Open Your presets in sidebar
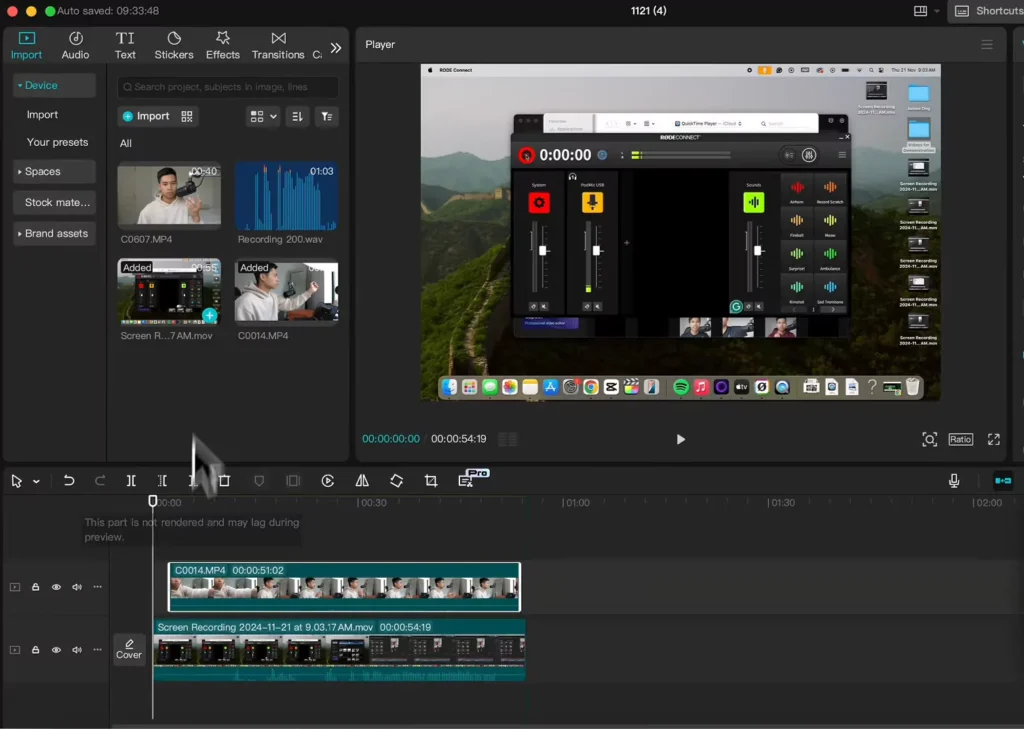The width and height of the screenshot is (1024, 729). [x=57, y=142]
